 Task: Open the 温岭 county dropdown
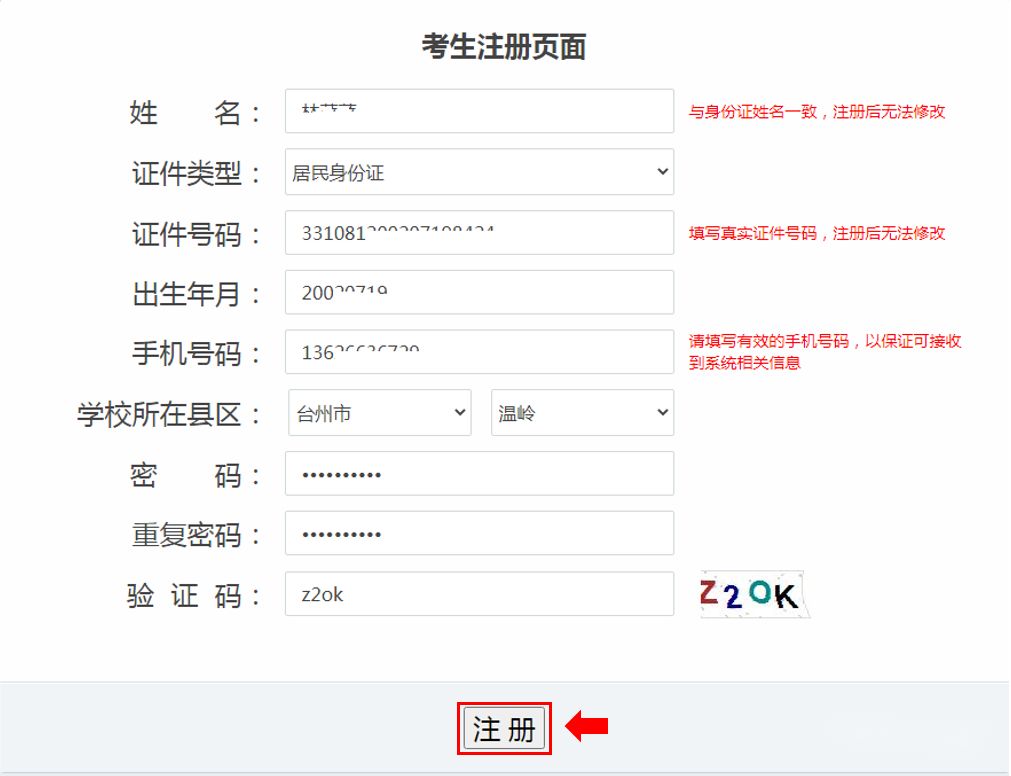click(x=582, y=412)
